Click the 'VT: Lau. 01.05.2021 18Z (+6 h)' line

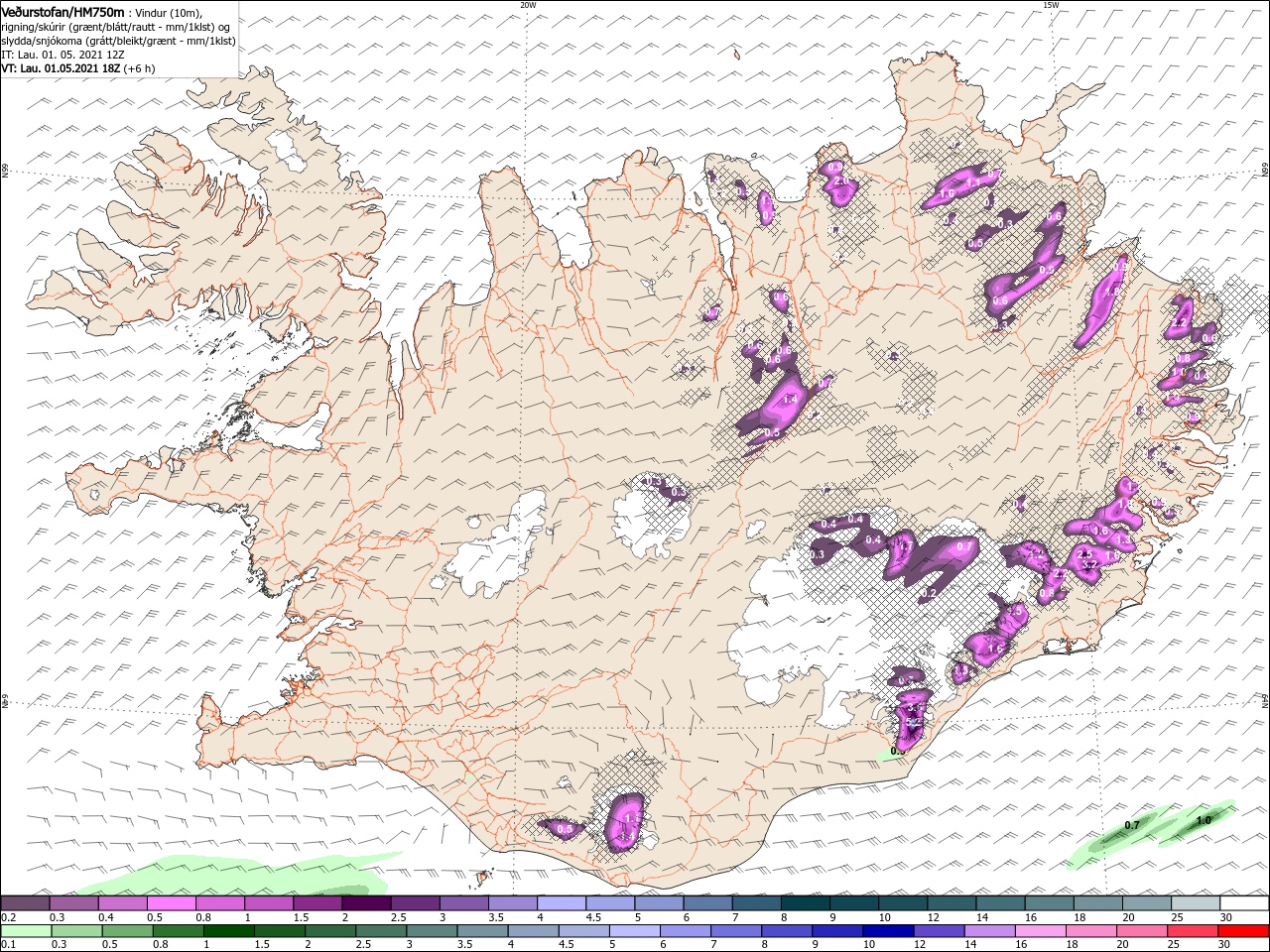point(78,68)
